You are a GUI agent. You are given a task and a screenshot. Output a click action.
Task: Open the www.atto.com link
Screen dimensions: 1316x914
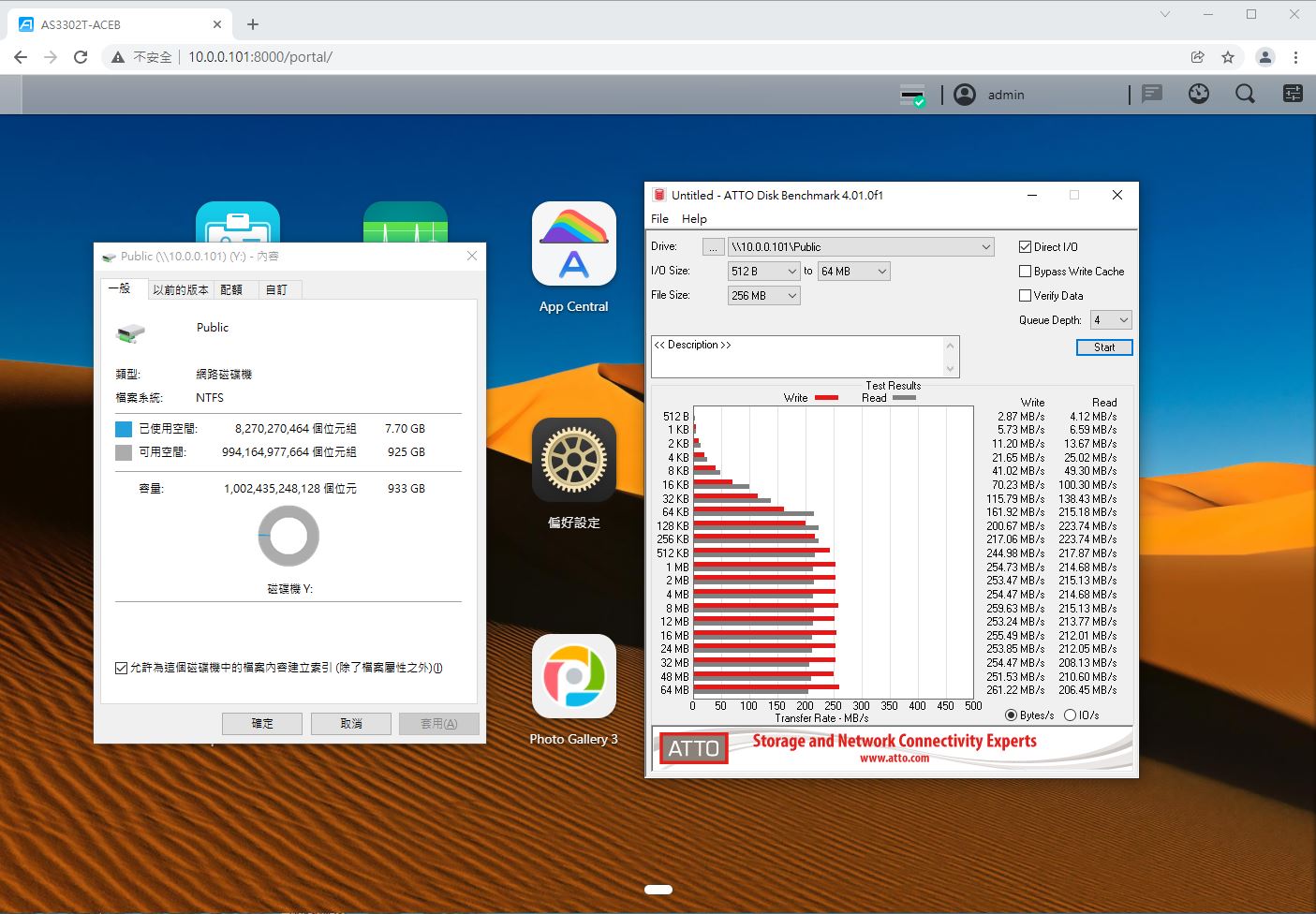[x=895, y=759]
